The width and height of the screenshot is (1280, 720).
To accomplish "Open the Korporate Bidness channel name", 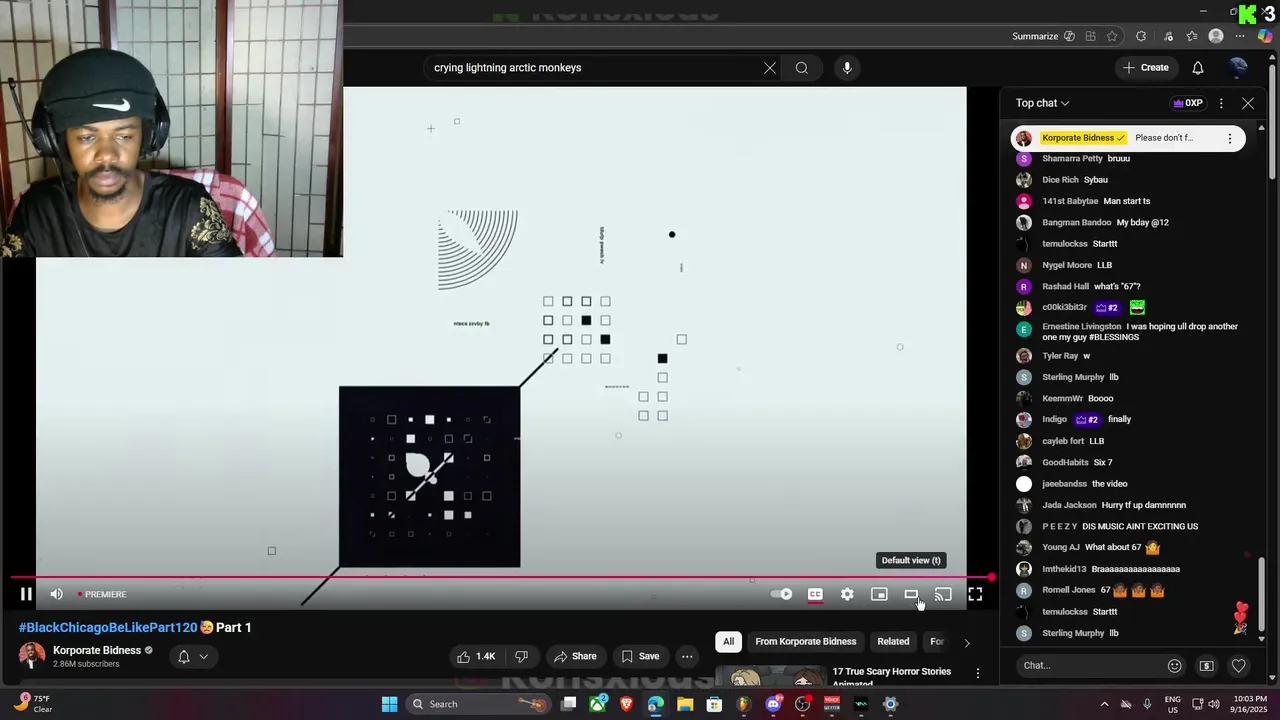I will [97, 650].
